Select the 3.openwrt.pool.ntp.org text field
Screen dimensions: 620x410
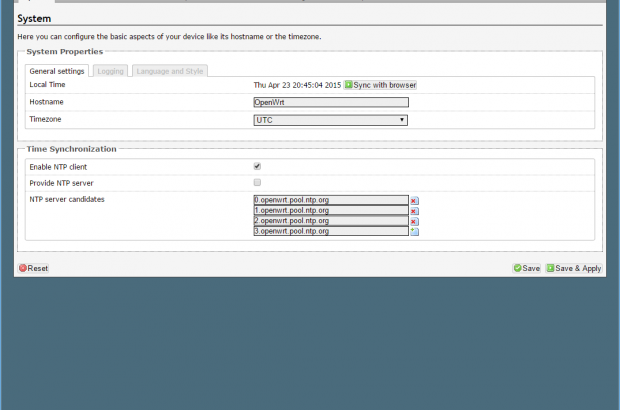331,231
